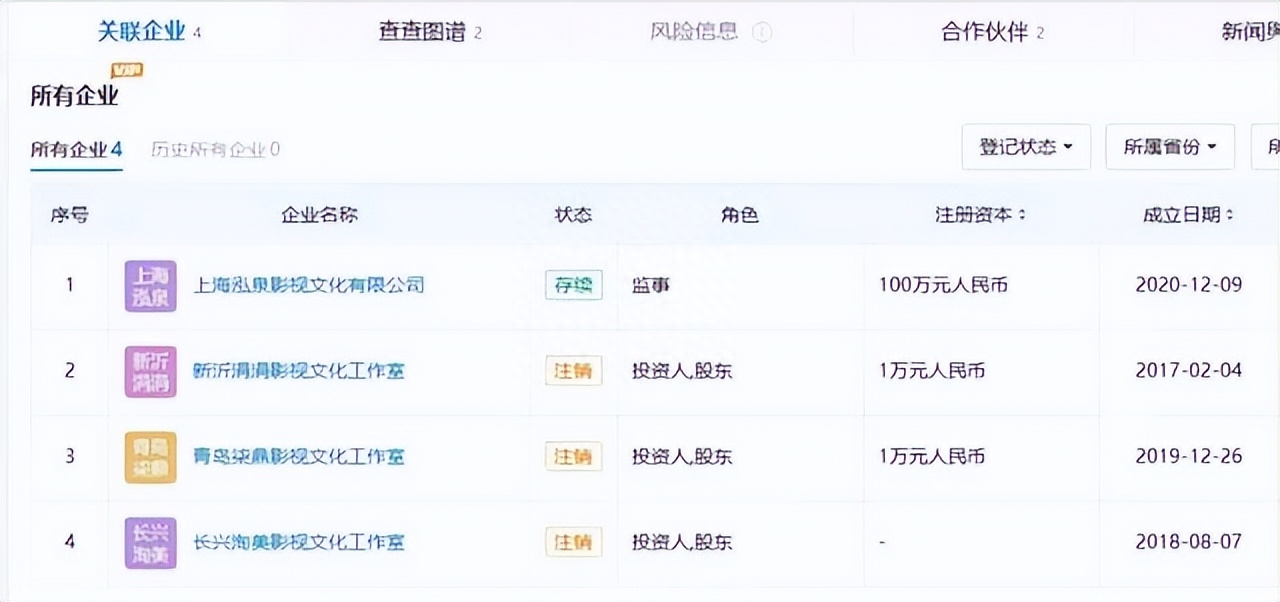Click the orange 青岛 company logo icon
1280x602 pixels.
[x=150, y=457]
